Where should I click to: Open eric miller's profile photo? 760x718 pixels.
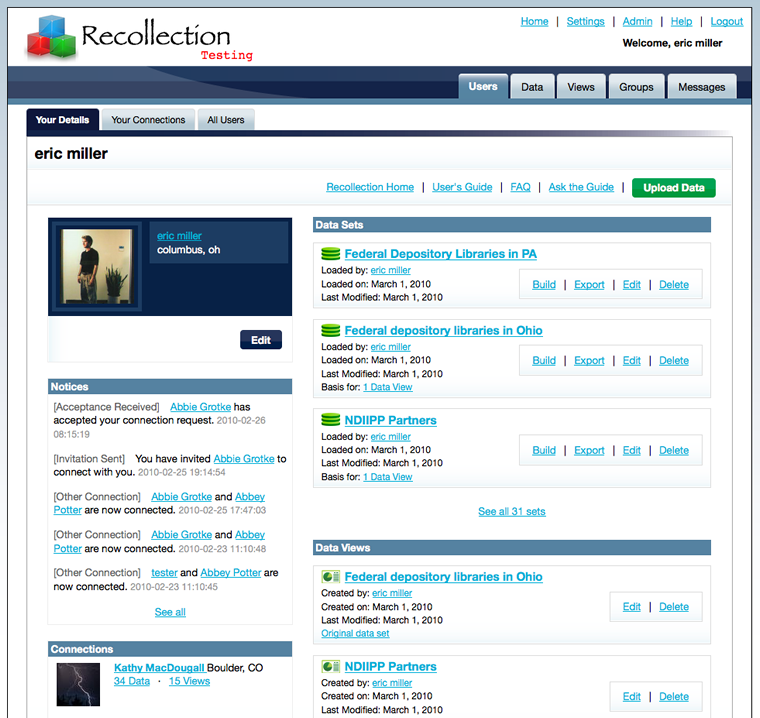(97, 266)
